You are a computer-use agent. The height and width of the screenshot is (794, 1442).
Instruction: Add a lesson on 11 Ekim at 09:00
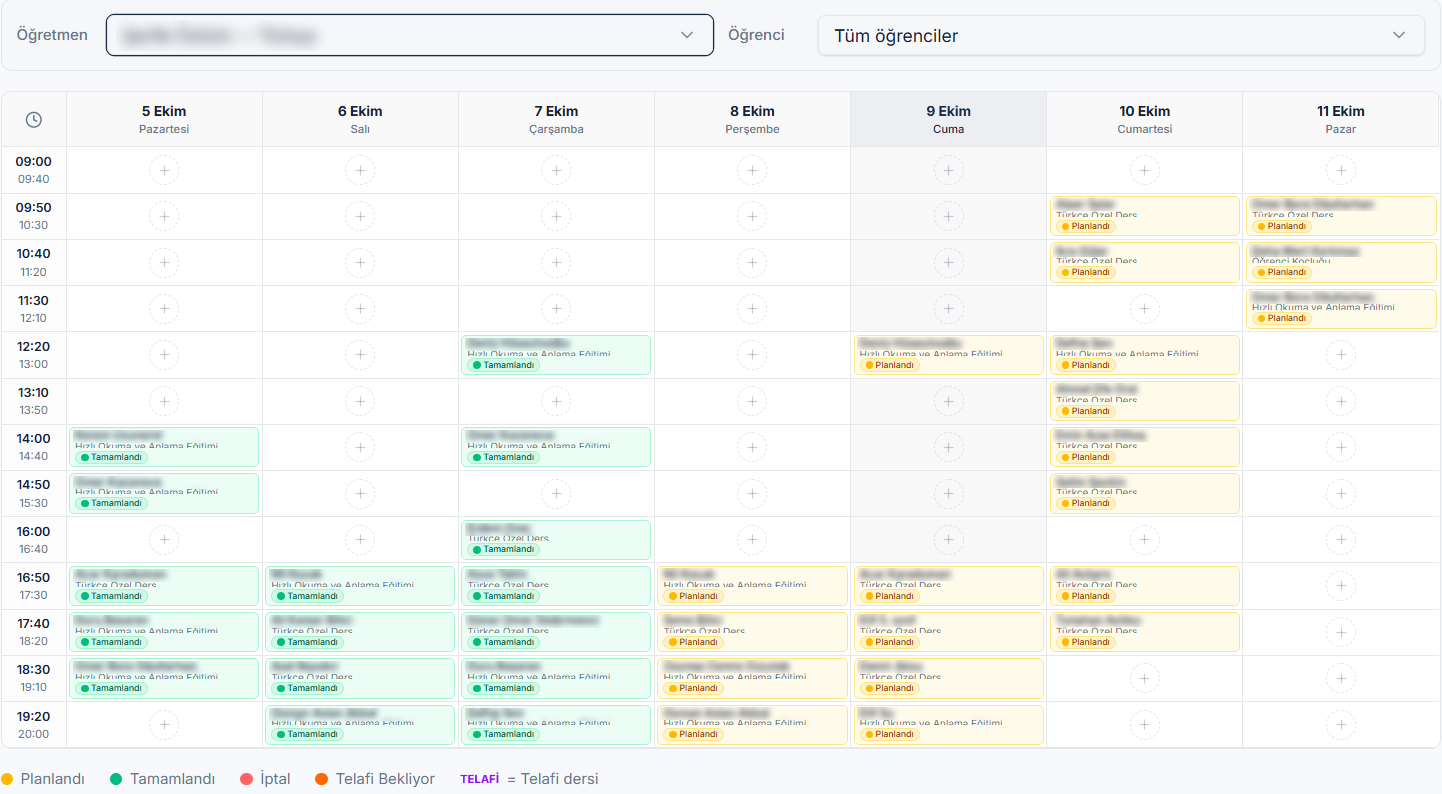[1340, 170]
